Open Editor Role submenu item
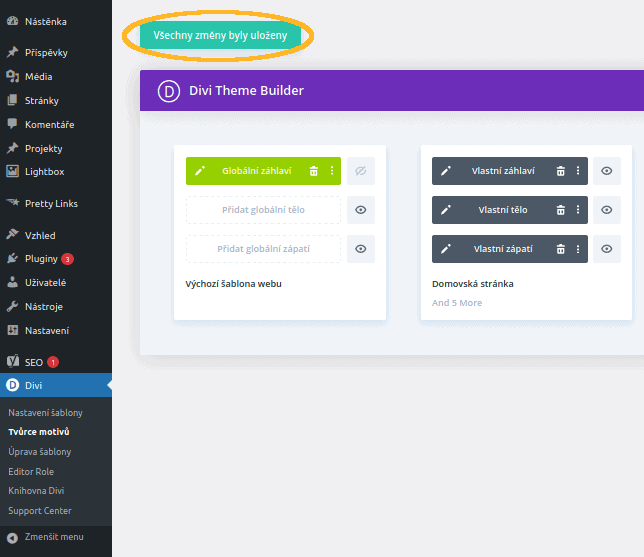The height and width of the screenshot is (557, 644). tap(31, 472)
